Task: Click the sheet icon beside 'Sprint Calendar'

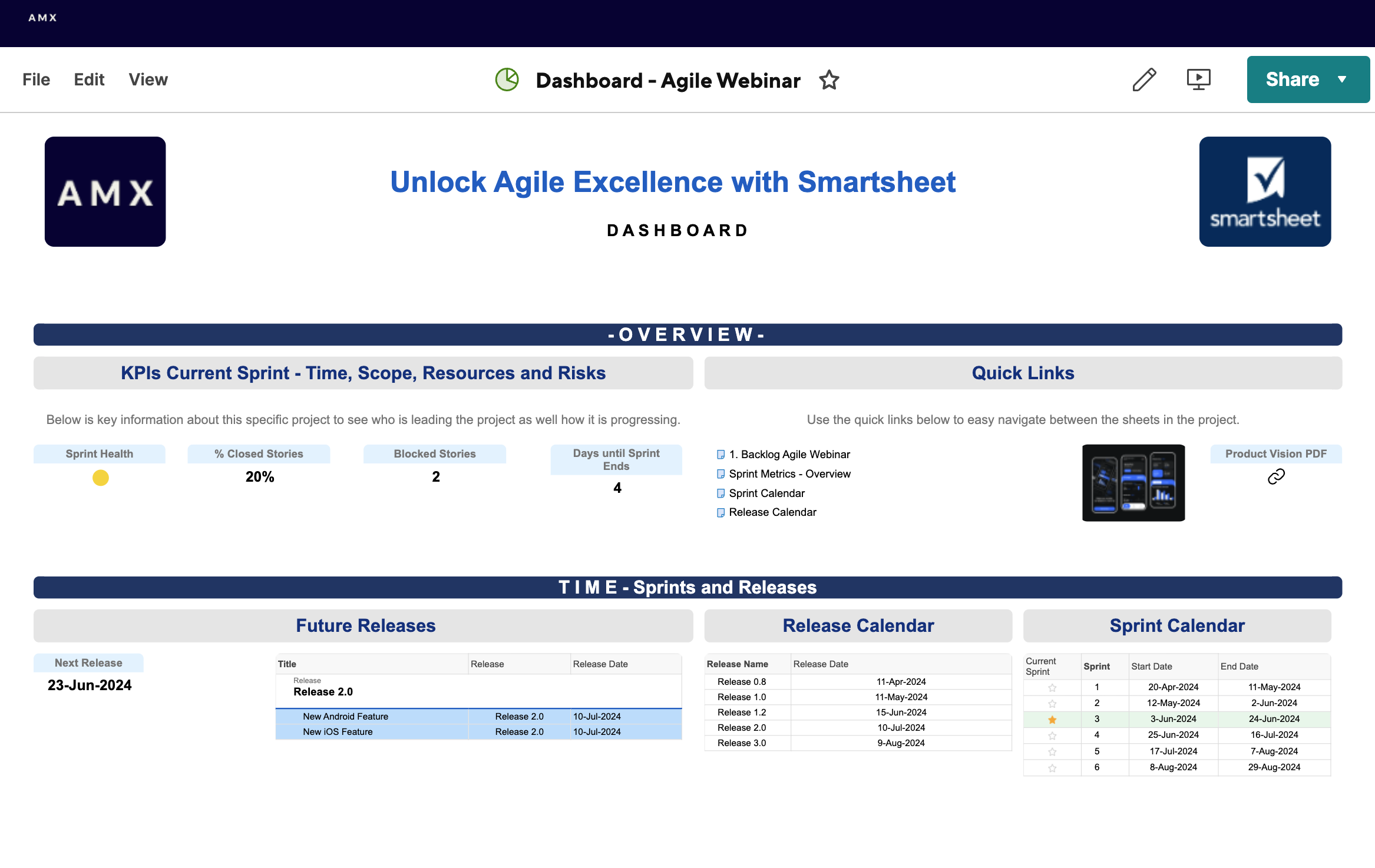Action: click(720, 493)
